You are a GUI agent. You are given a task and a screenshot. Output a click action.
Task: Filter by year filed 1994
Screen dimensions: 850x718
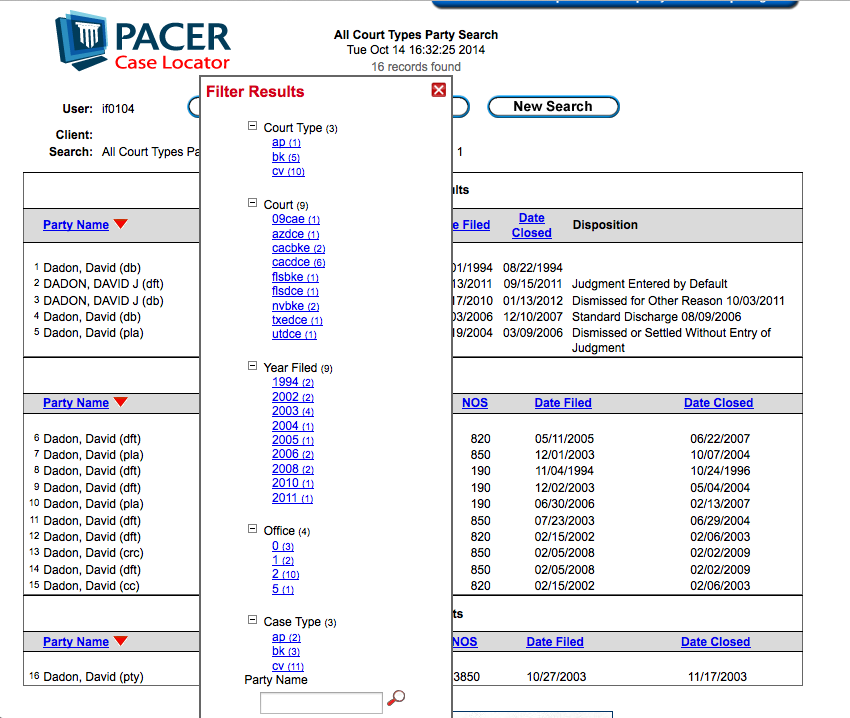point(293,382)
